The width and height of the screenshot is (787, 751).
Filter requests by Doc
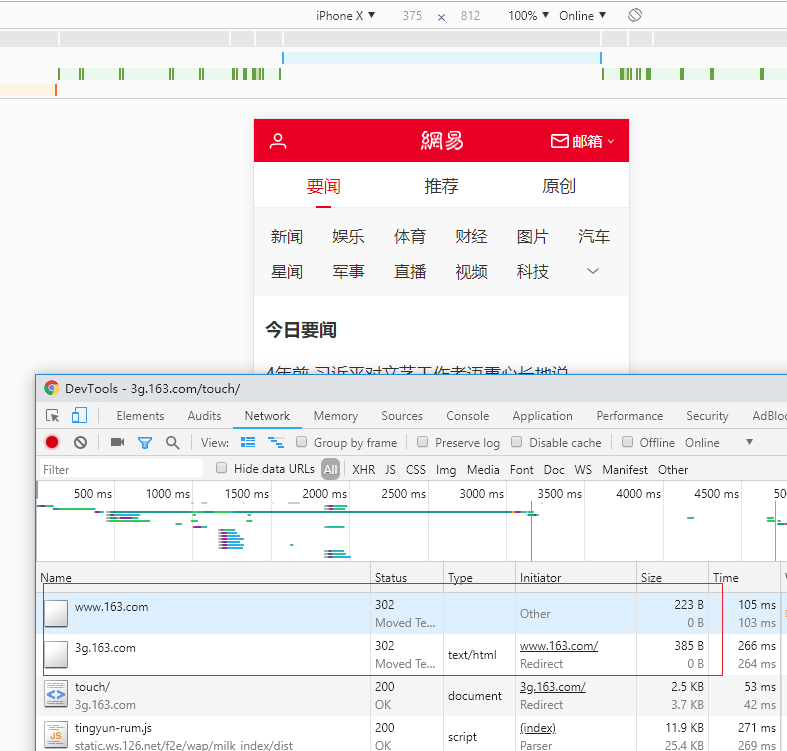point(554,470)
